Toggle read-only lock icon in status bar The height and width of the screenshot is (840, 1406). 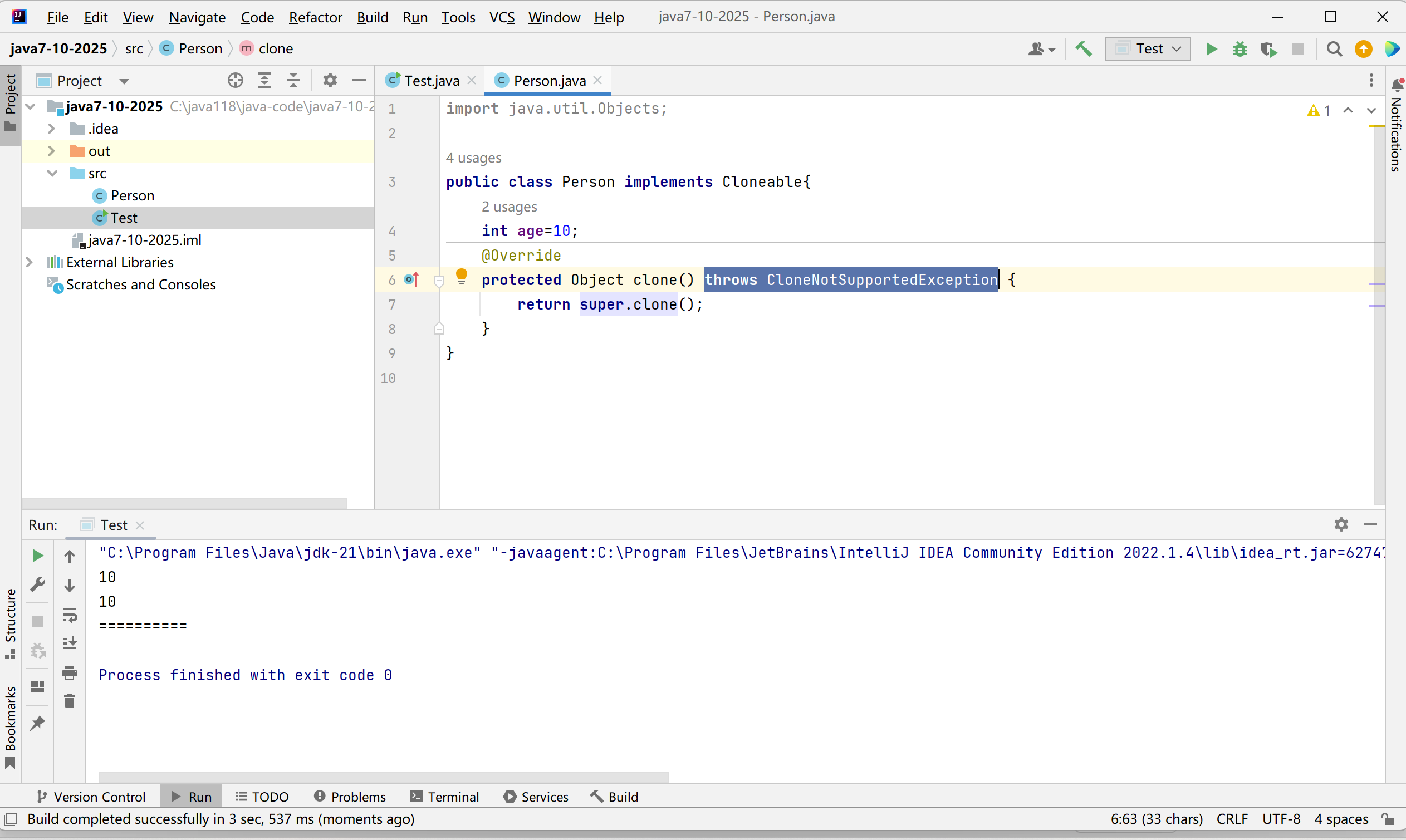click(1387, 818)
